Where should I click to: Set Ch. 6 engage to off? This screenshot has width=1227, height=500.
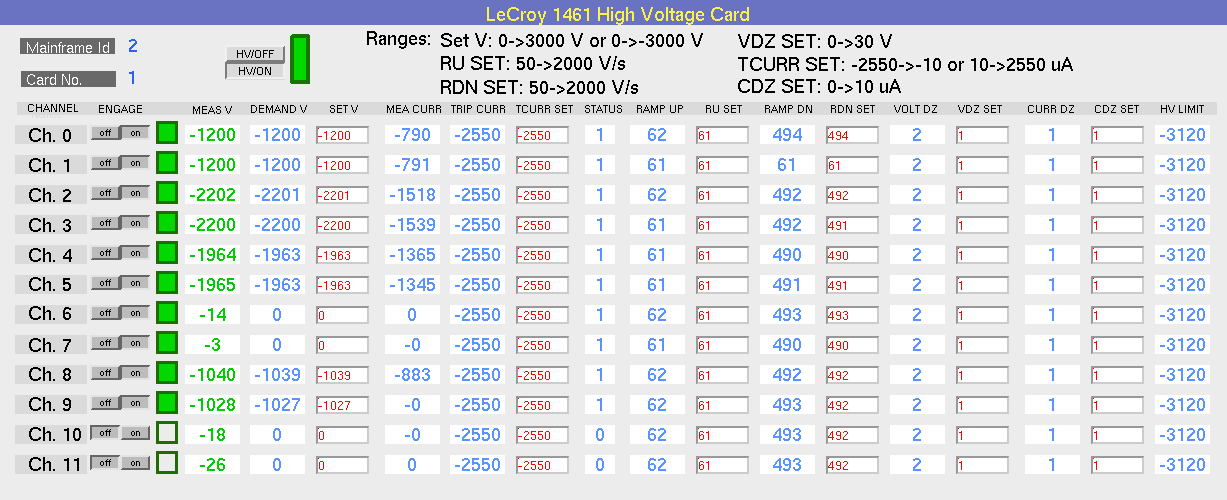(105, 313)
